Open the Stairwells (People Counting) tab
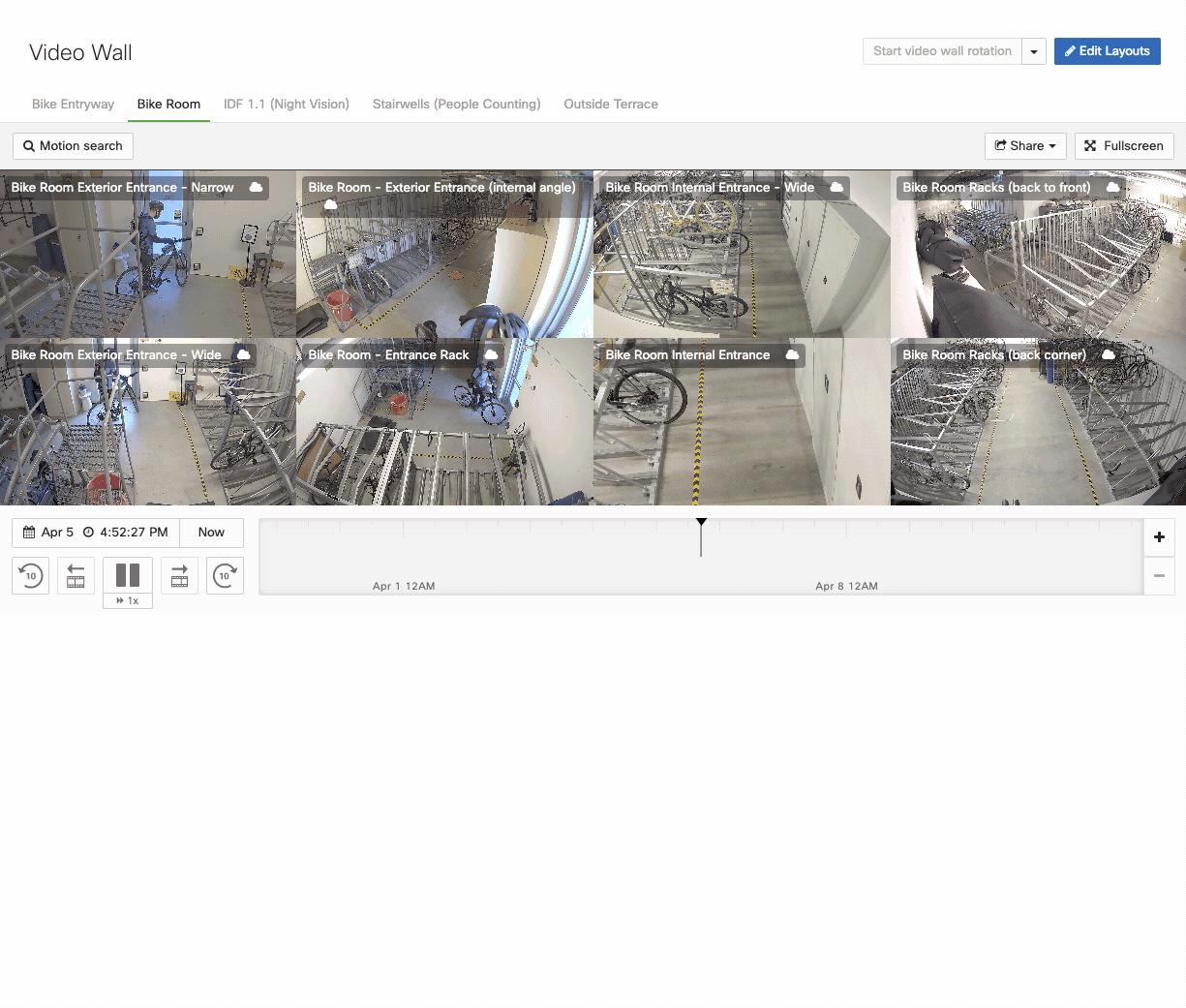The height and width of the screenshot is (1008, 1186). (456, 104)
